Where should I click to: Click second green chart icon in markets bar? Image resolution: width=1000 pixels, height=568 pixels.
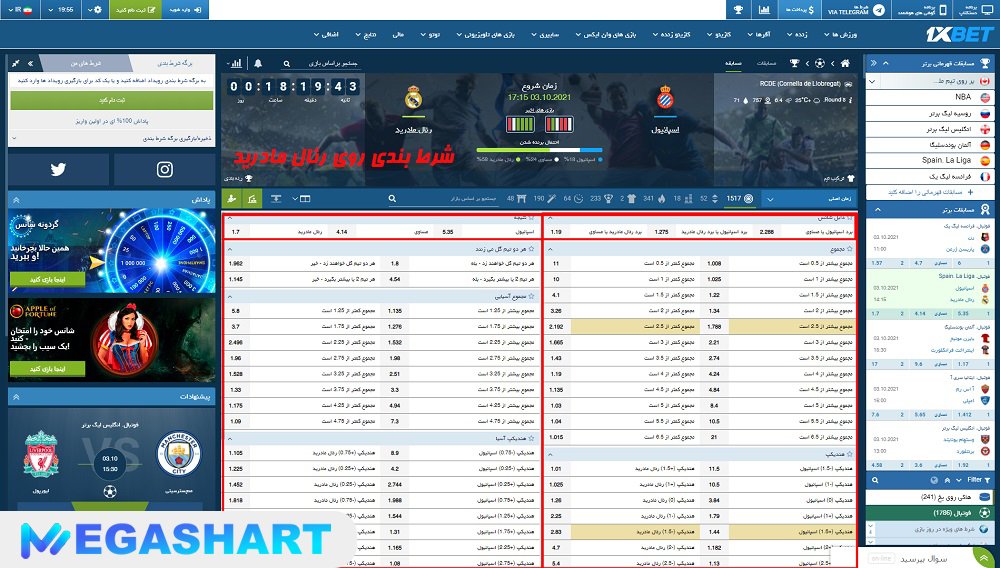tap(253, 199)
